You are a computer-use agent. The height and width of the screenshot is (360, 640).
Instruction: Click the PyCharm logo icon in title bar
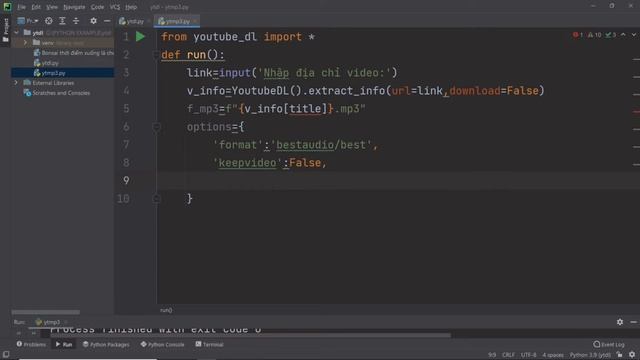click(7, 7)
